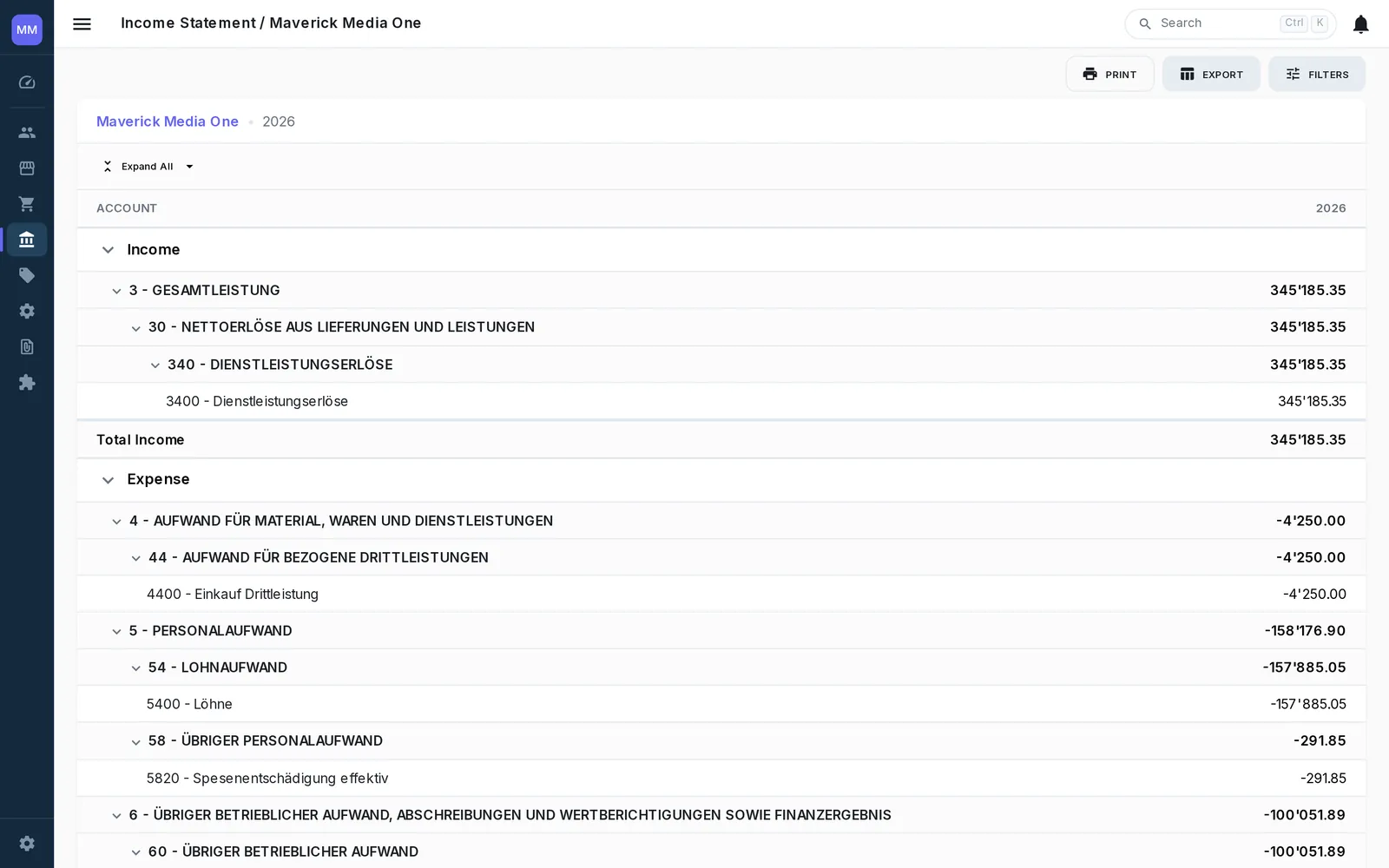Viewport: 1389px width, 868px height.
Task: Collapse the 6 - ÜBRIGER BETRIEBLICHER AUFWAND, ABSCHREIBUNGEN row
Action: tap(116, 816)
